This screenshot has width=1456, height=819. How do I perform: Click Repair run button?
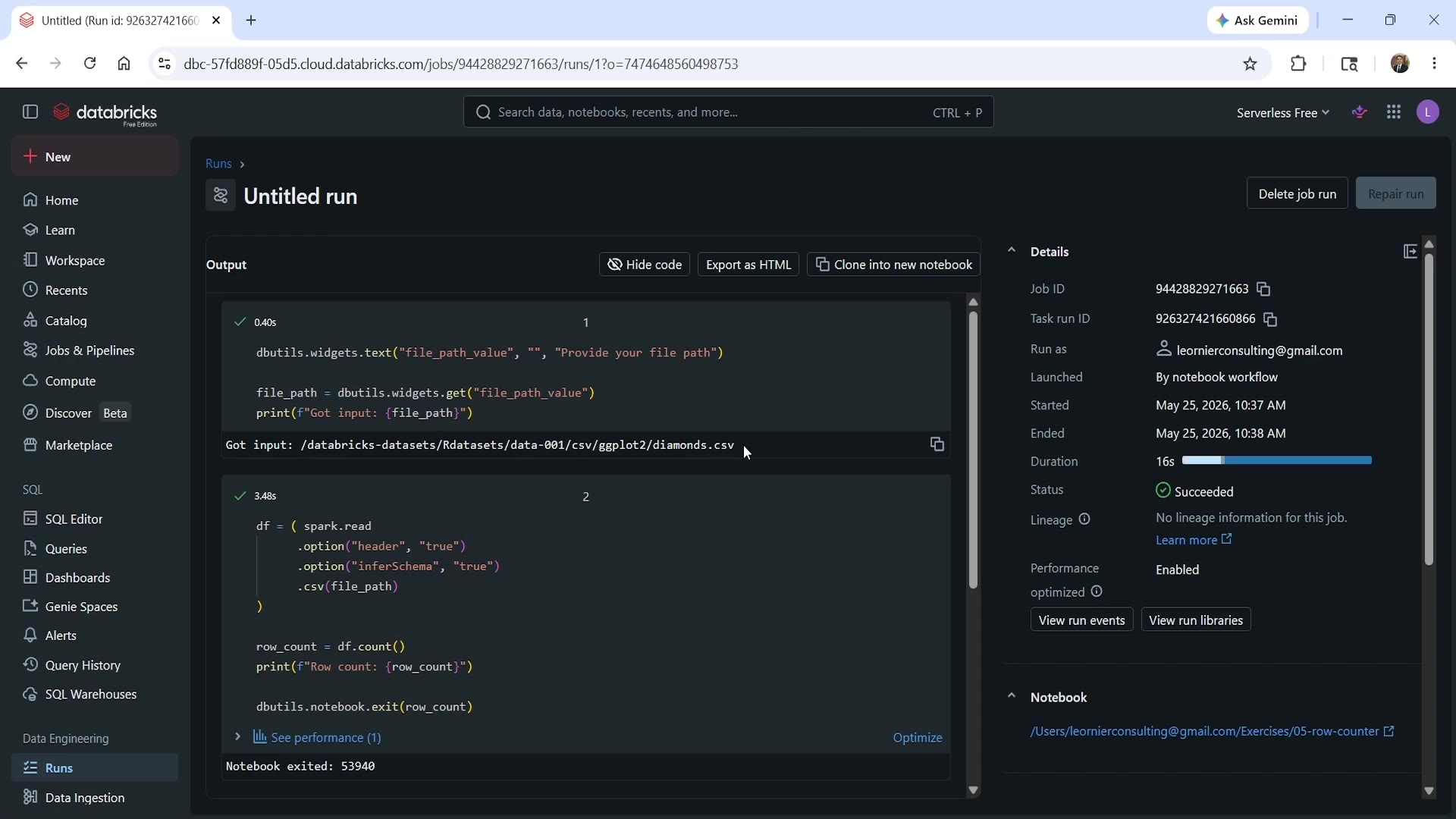(x=1395, y=193)
